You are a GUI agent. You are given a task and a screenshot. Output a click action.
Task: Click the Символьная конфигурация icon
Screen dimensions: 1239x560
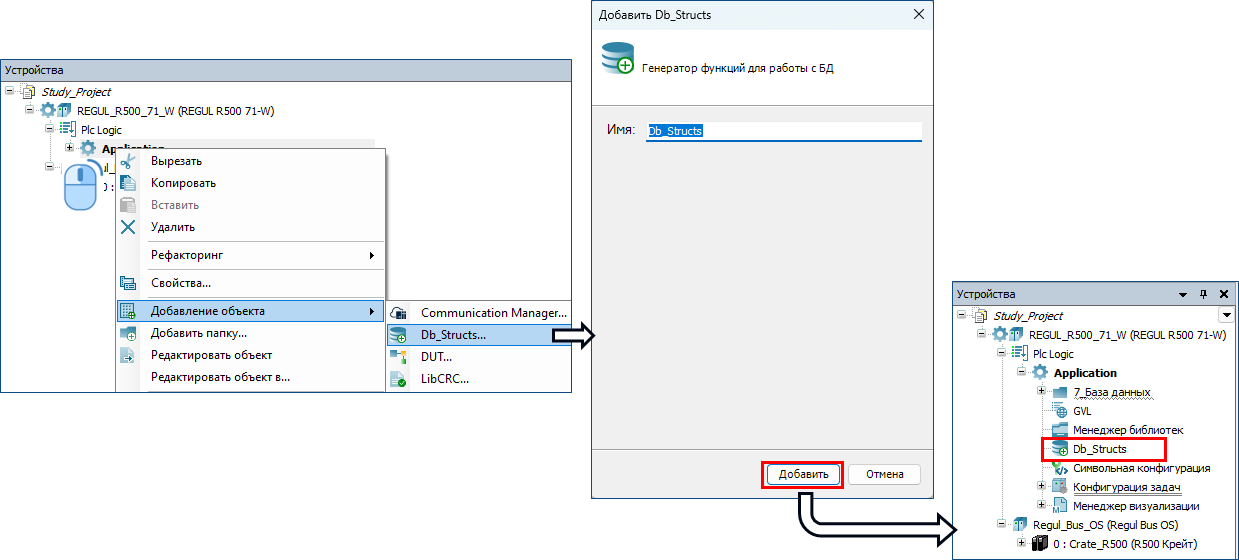tap(1060, 468)
